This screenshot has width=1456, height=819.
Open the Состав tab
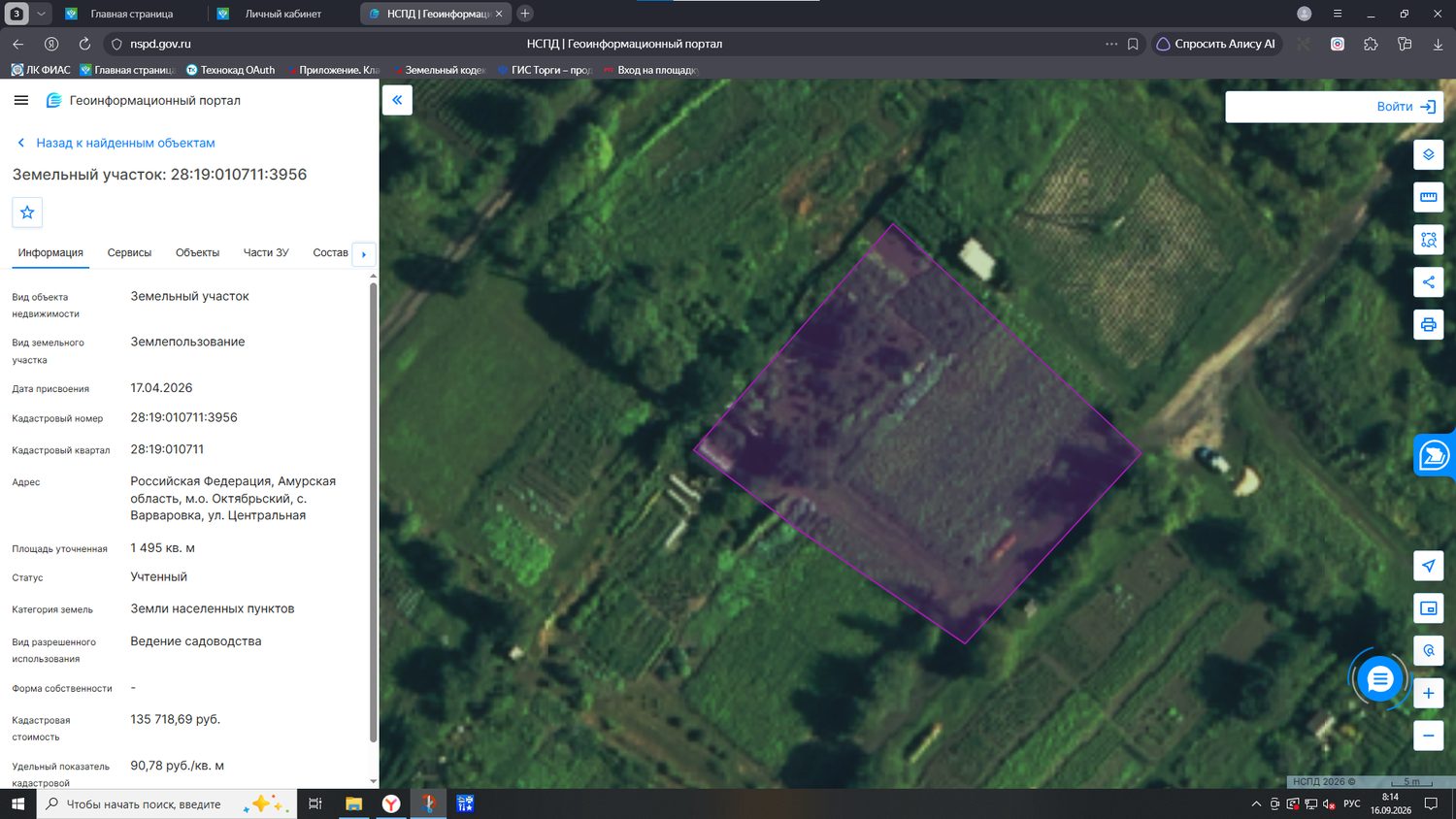point(330,252)
